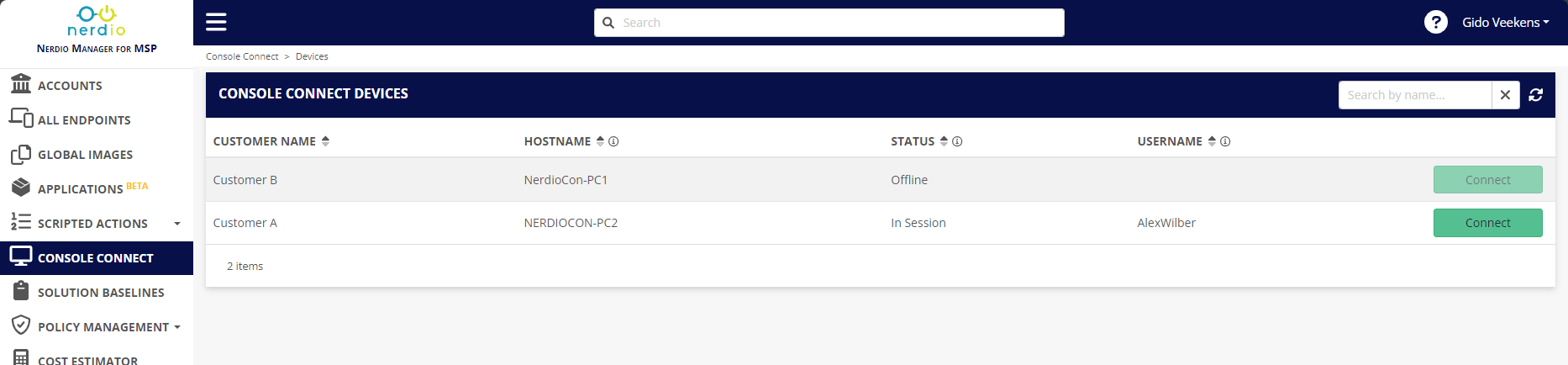Viewport: 1568px width, 365px height.
Task: Open the hamburger navigation menu
Action: 216,22
